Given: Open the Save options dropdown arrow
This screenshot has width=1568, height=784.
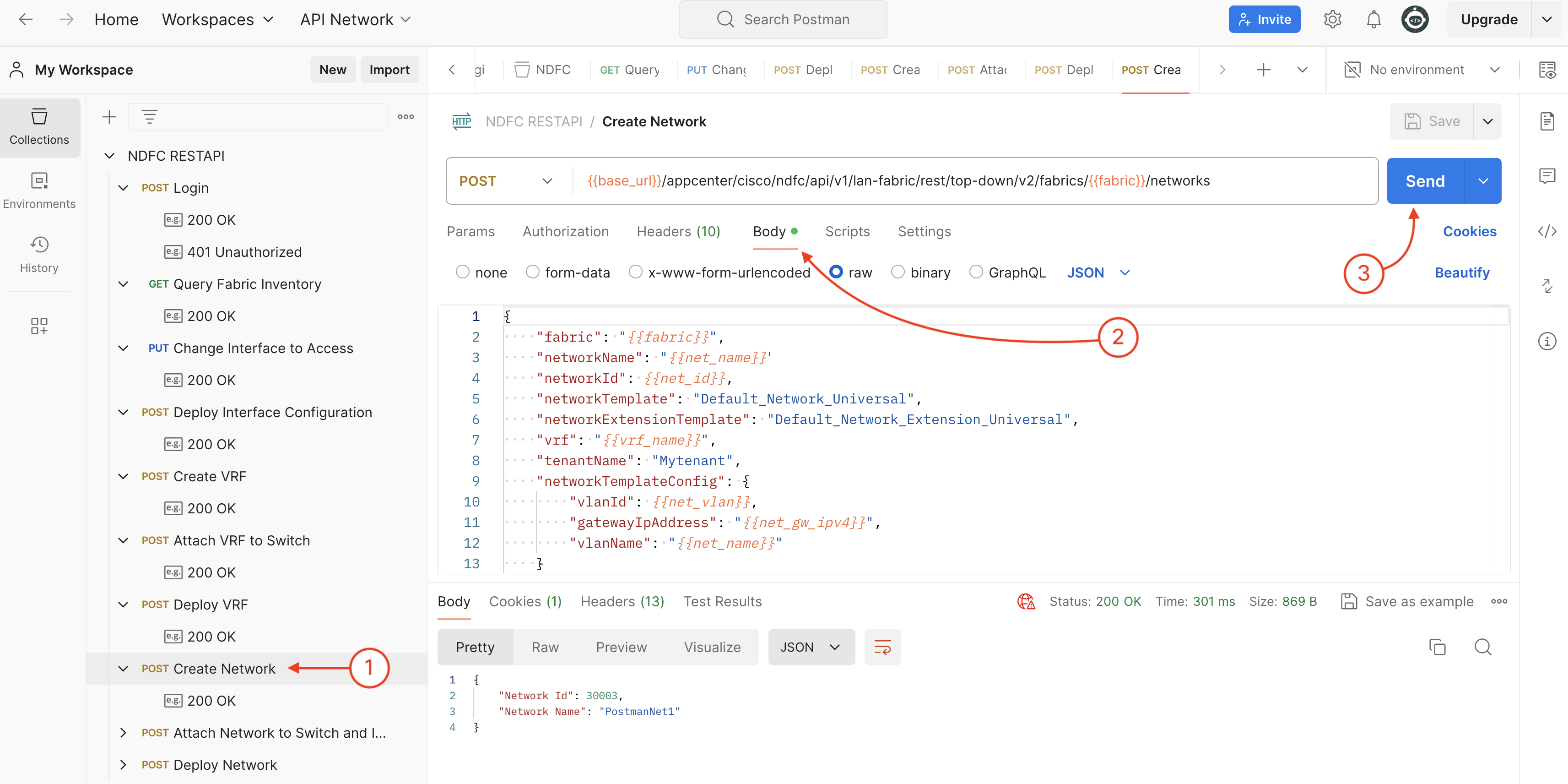Looking at the screenshot, I should coord(1487,122).
